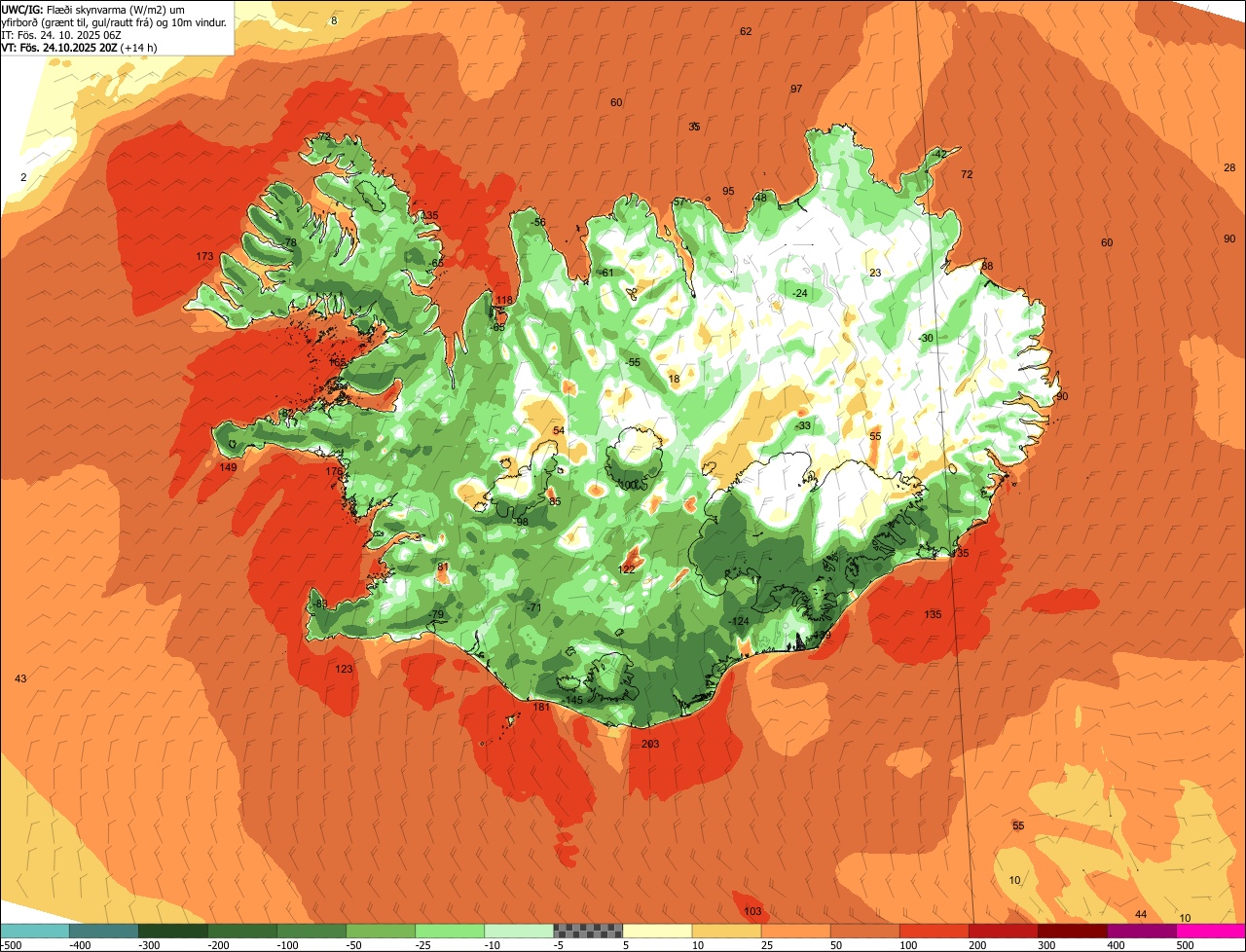Click the map value 97
This screenshot has width=1246, height=952.
(796, 90)
